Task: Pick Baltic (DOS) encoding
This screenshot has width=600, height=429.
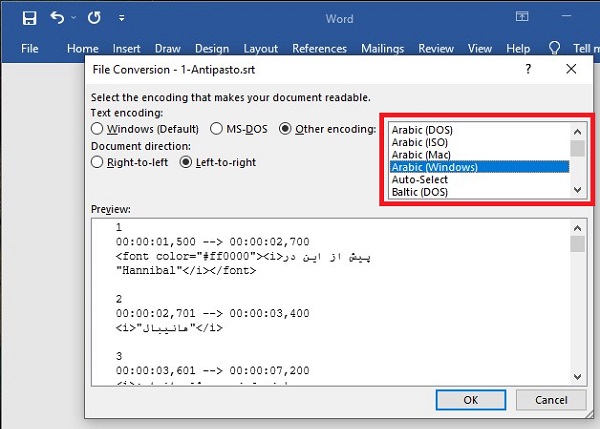Action: pyautogui.click(x=479, y=192)
